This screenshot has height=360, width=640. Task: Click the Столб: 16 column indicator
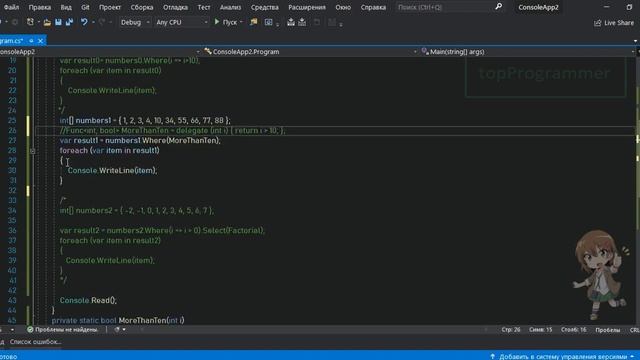573,330
